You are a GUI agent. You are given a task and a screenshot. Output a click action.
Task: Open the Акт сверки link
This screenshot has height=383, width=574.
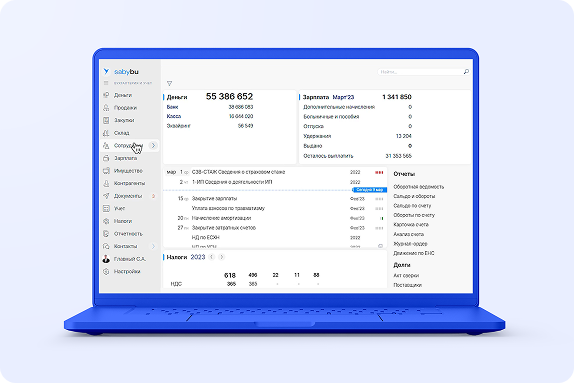[406, 275]
